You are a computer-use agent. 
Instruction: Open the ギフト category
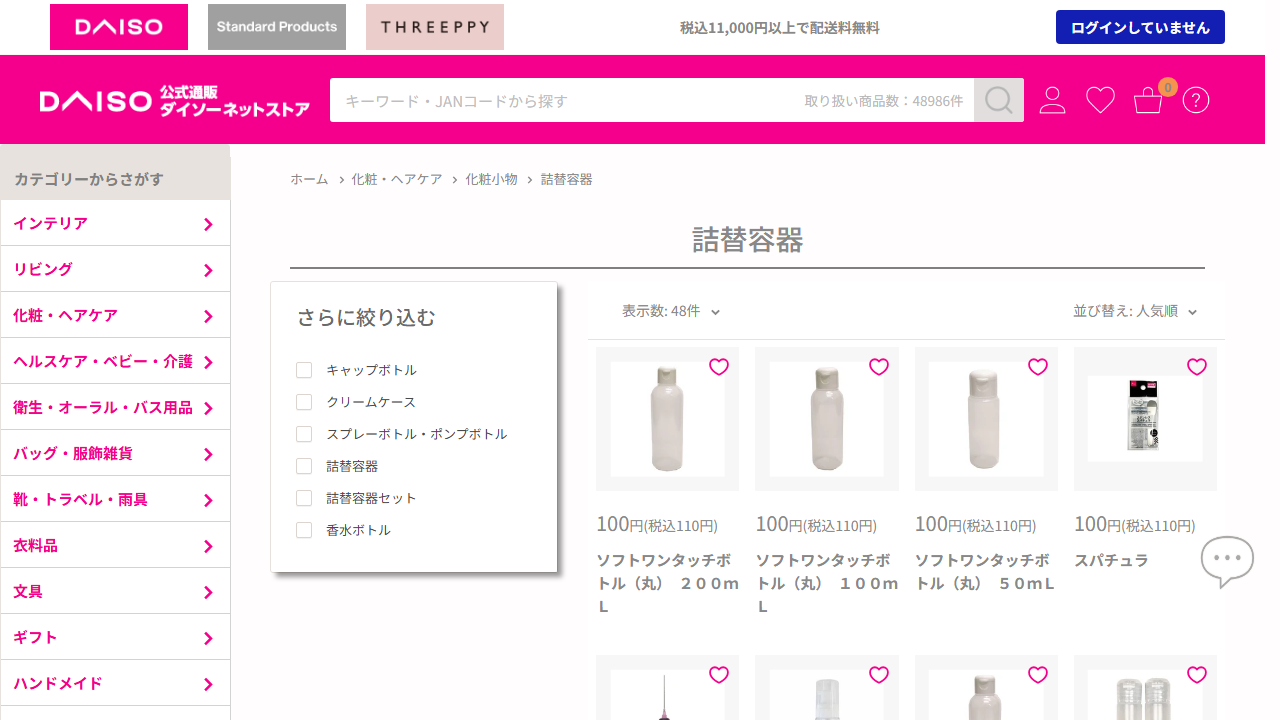[x=115, y=637]
